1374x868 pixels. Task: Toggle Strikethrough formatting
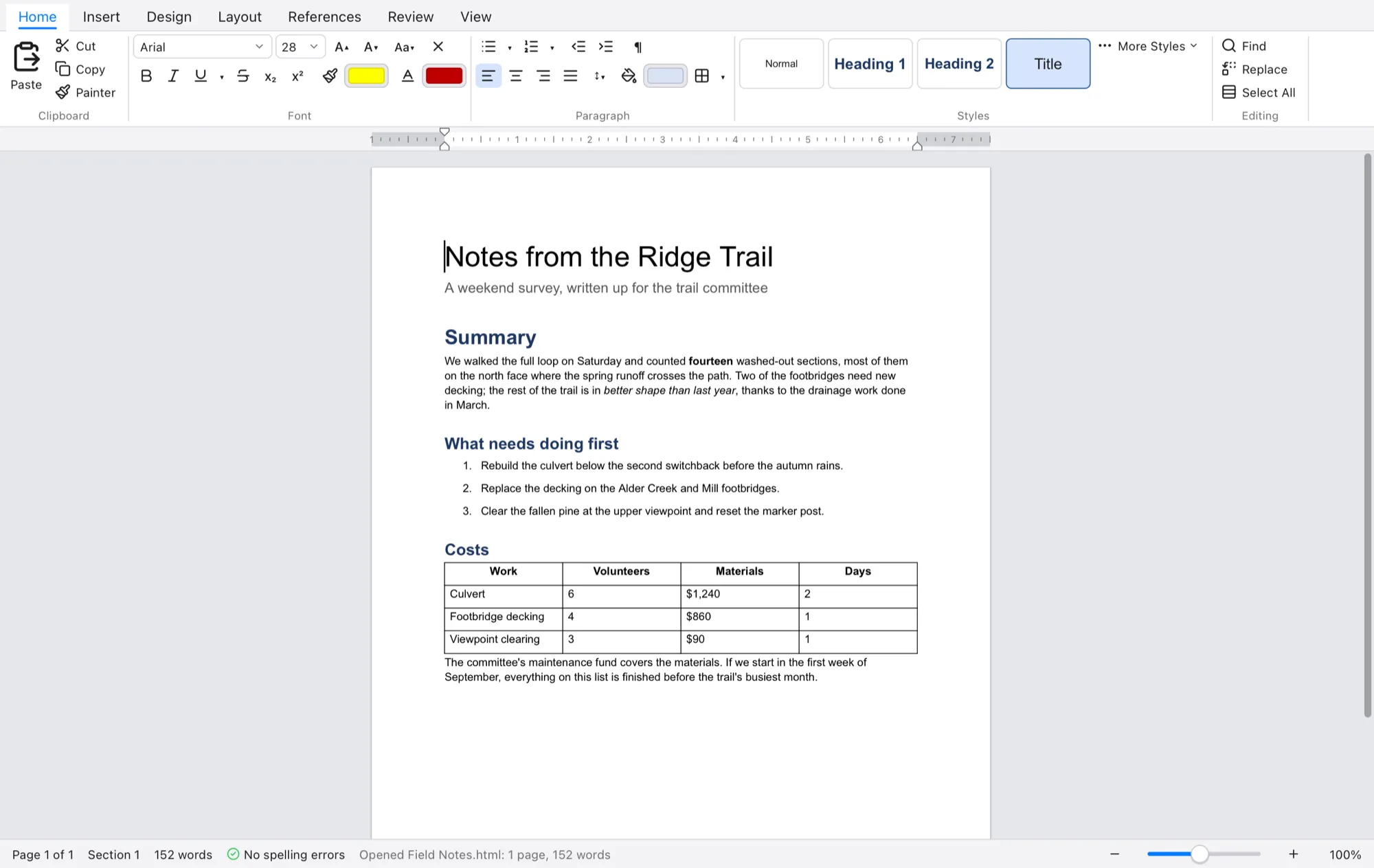(x=243, y=76)
